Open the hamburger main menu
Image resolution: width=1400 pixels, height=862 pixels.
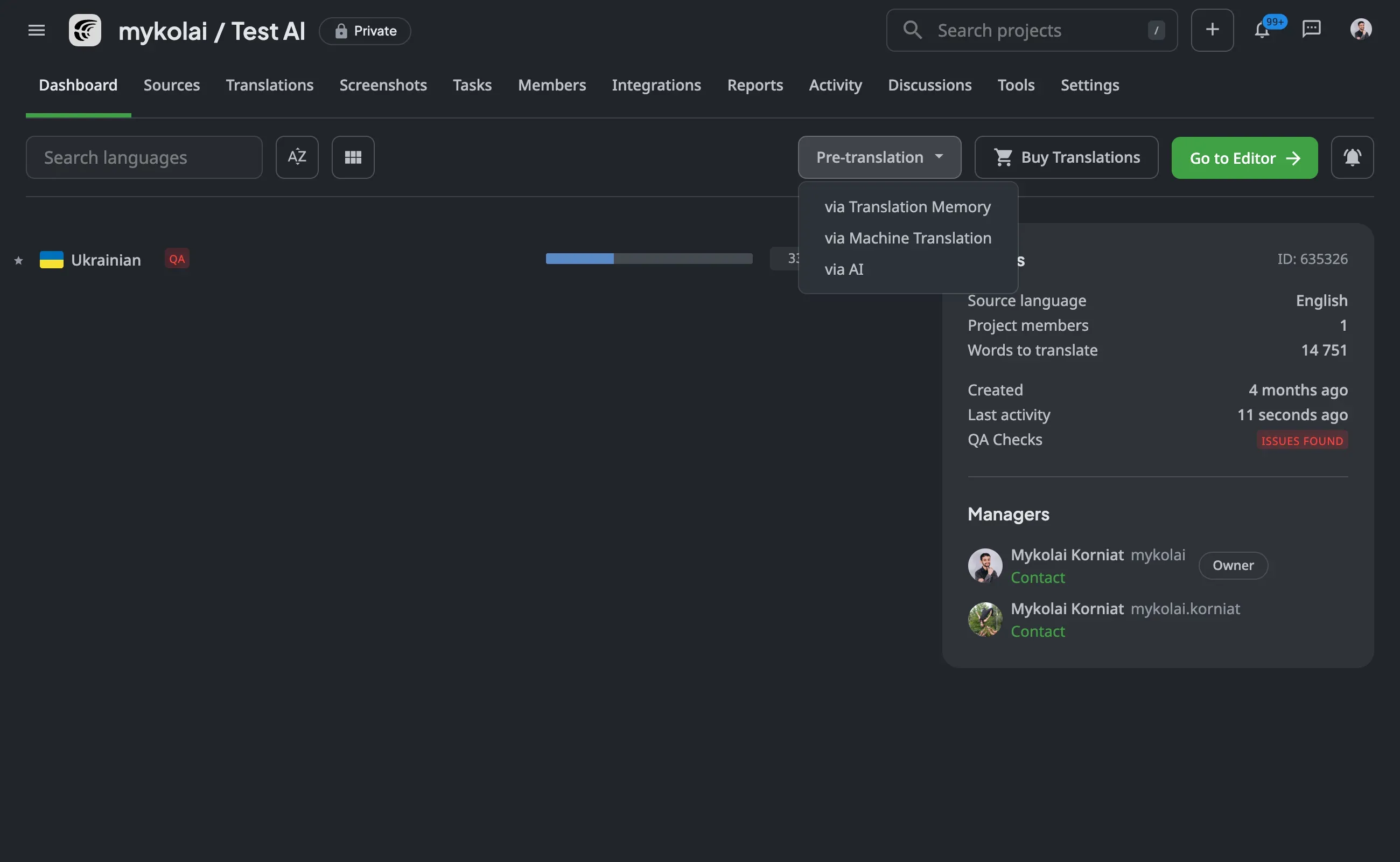(37, 30)
